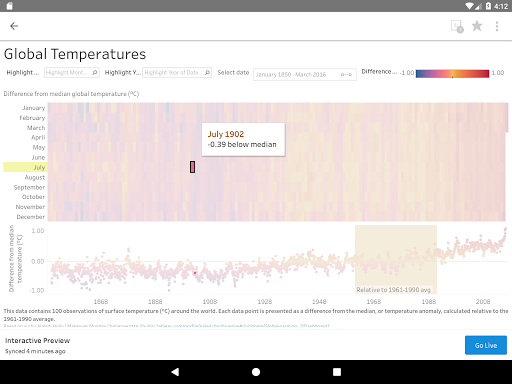The width and height of the screenshot is (512, 384).
Task: Tap the Android back triangle button
Action: pyautogui.click(x=175, y=372)
